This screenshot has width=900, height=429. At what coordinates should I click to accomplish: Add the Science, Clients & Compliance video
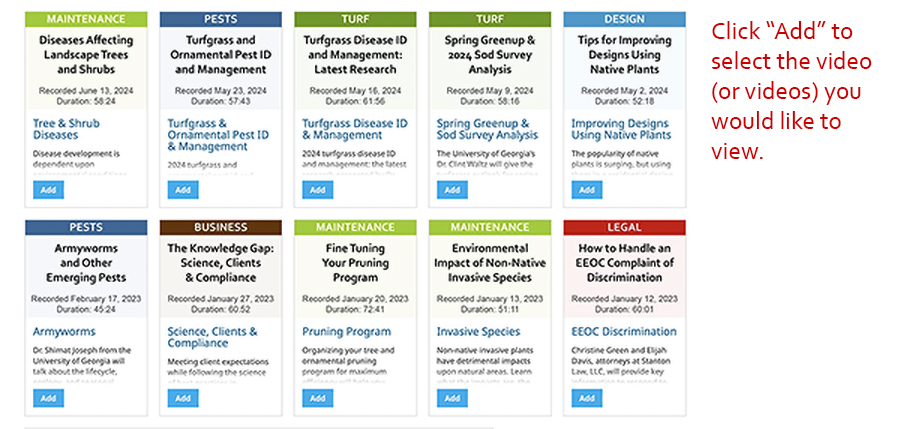(183, 398)
